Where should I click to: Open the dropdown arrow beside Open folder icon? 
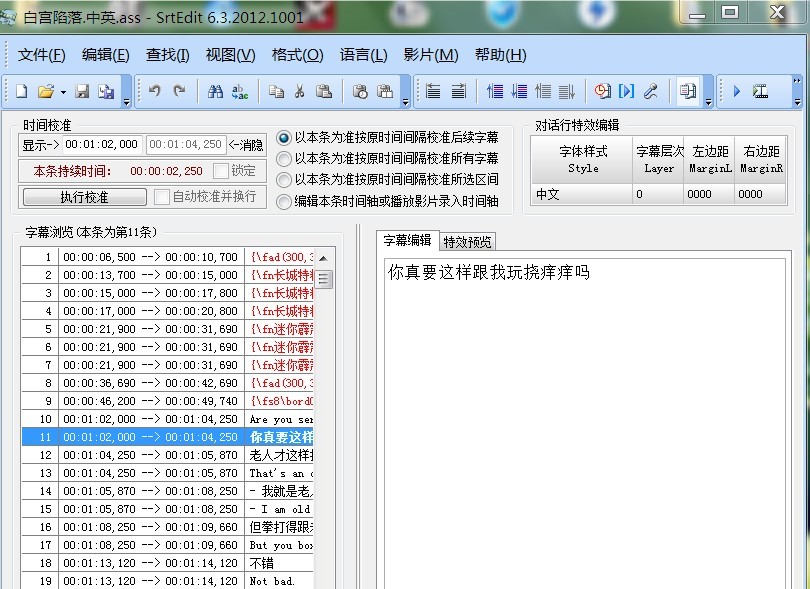[63, 92]
